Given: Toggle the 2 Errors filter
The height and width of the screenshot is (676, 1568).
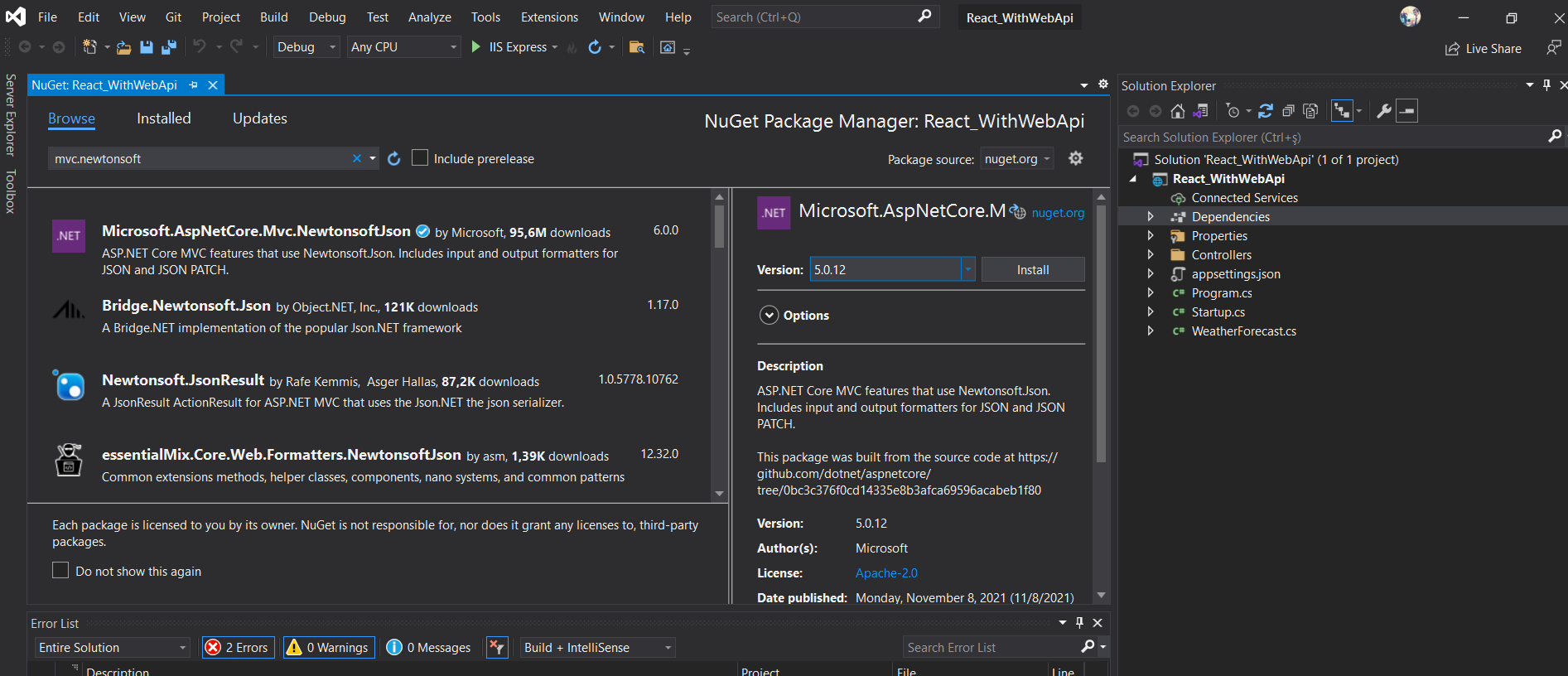Looking at the screenshot, I should click(x=238, y=647).
